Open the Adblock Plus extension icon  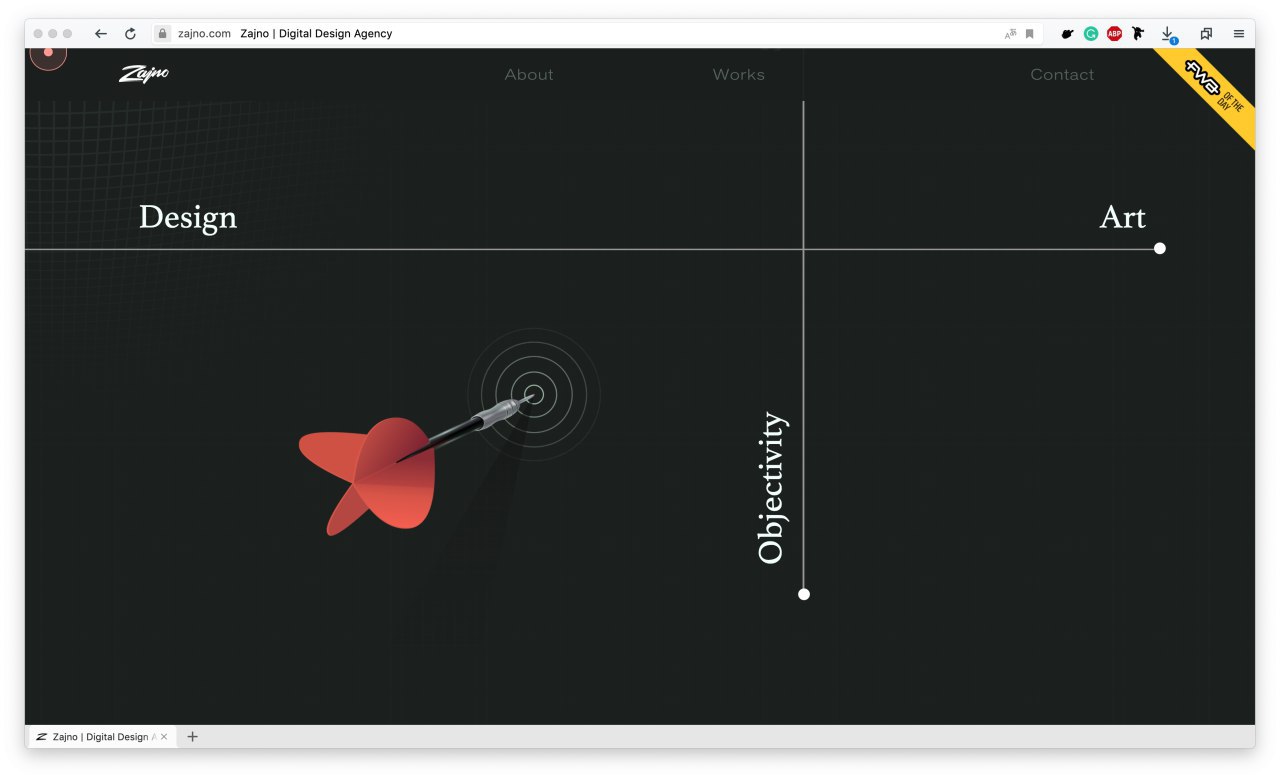(x=1114, y=34)
